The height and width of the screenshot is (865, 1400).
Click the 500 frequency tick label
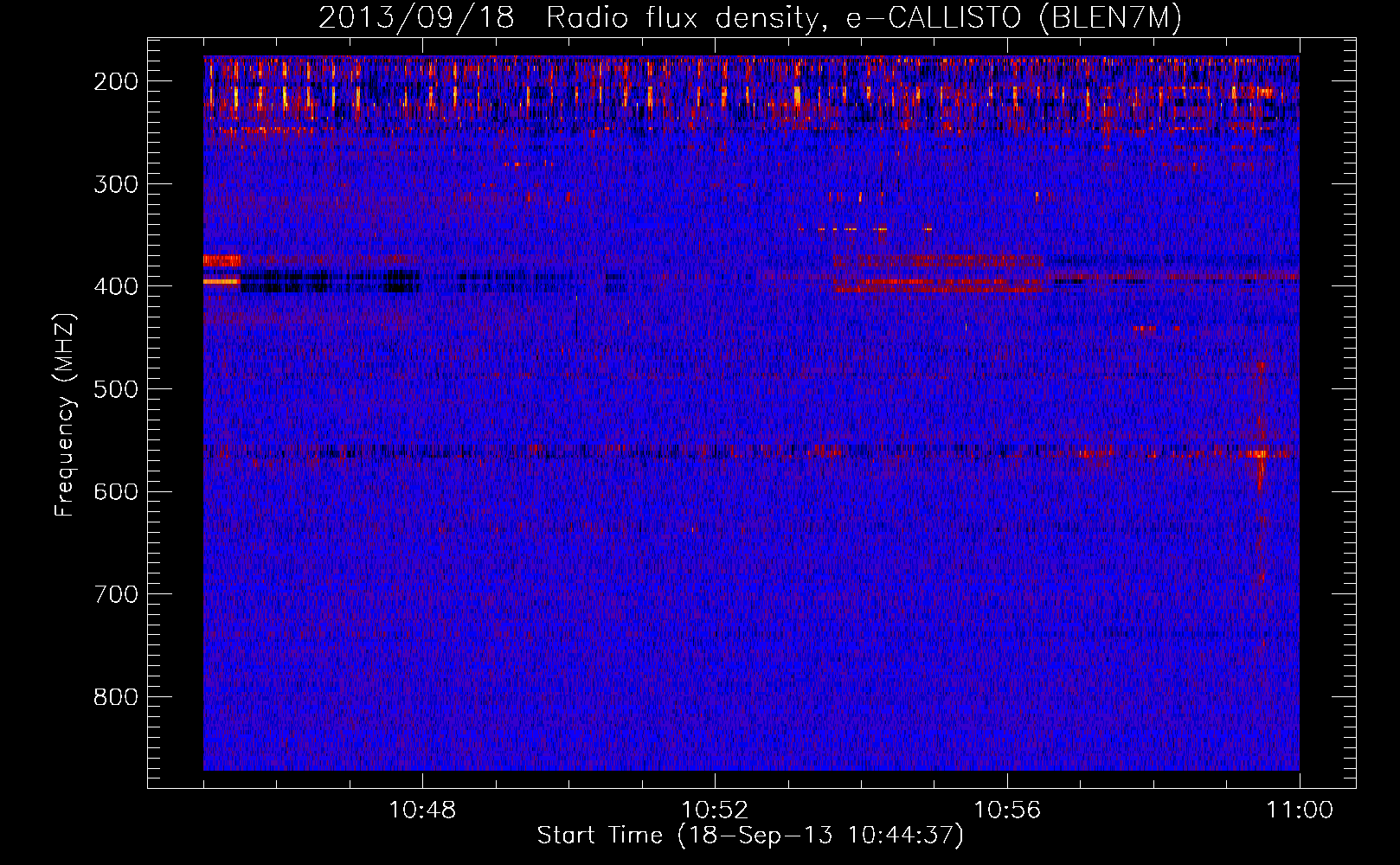(x=115, y=389)
